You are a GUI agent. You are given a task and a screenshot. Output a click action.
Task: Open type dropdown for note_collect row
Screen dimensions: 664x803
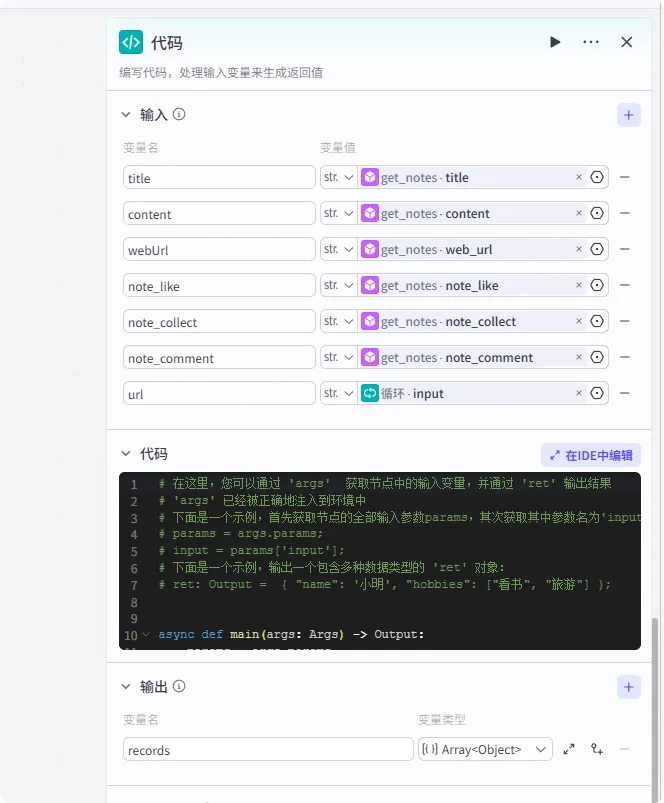click(339, 321)
